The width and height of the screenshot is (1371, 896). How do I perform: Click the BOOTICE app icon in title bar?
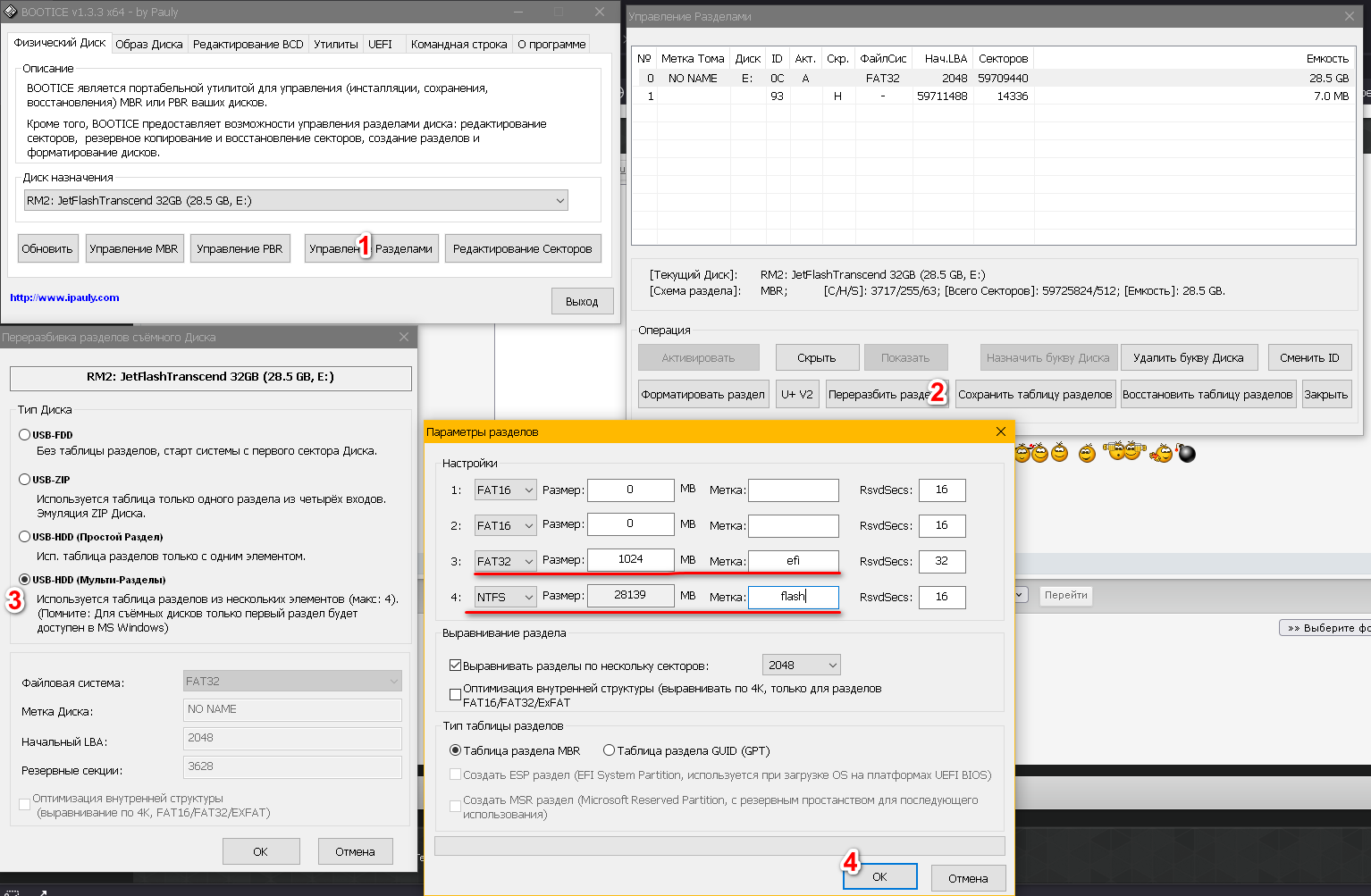click(11, 12)
